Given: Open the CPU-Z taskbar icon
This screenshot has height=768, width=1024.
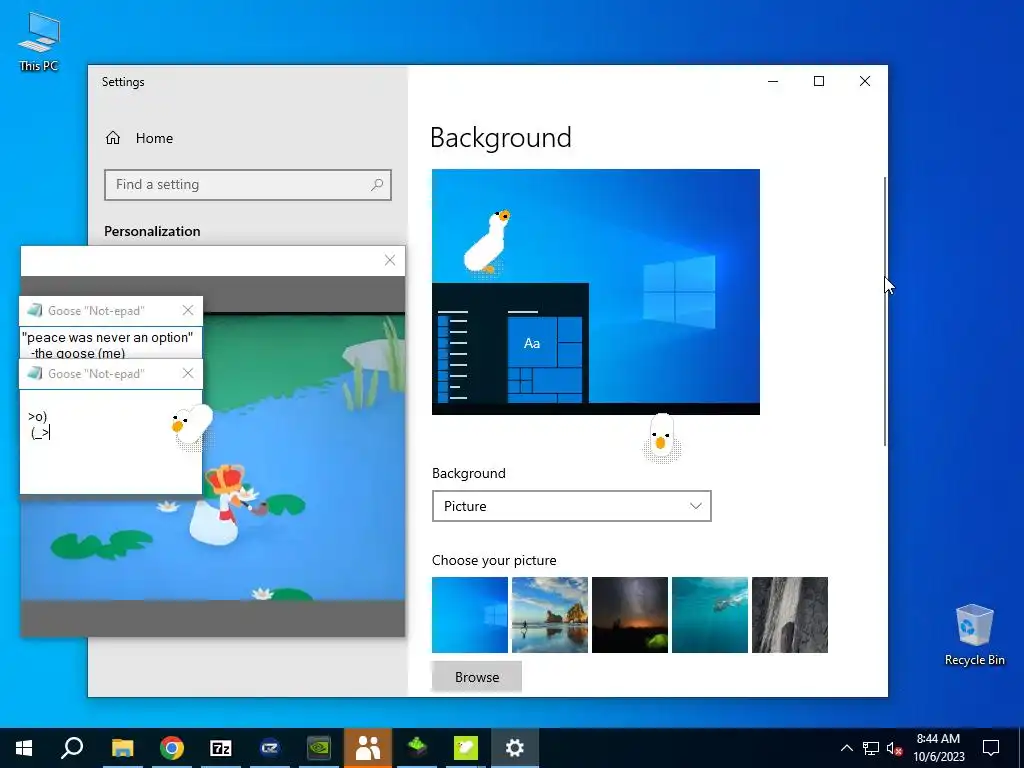Looking at the screenshot, I should 270,748.
